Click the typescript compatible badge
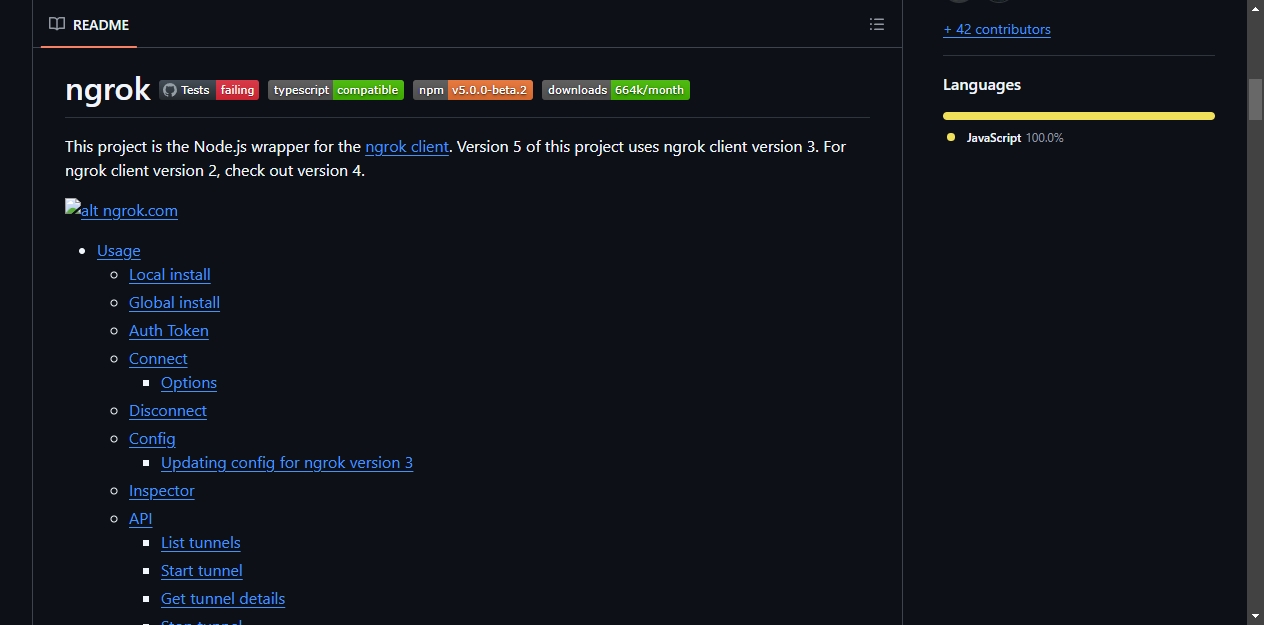 tap(336, 90)
